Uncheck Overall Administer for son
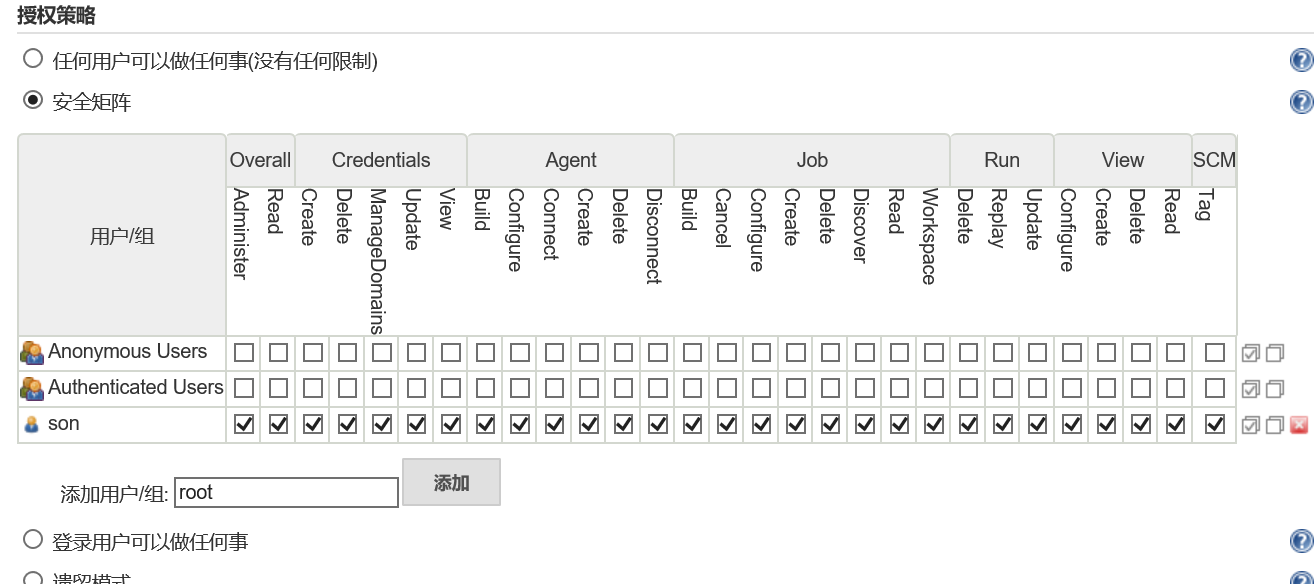The image size is (1315, 584). (244, 424)
